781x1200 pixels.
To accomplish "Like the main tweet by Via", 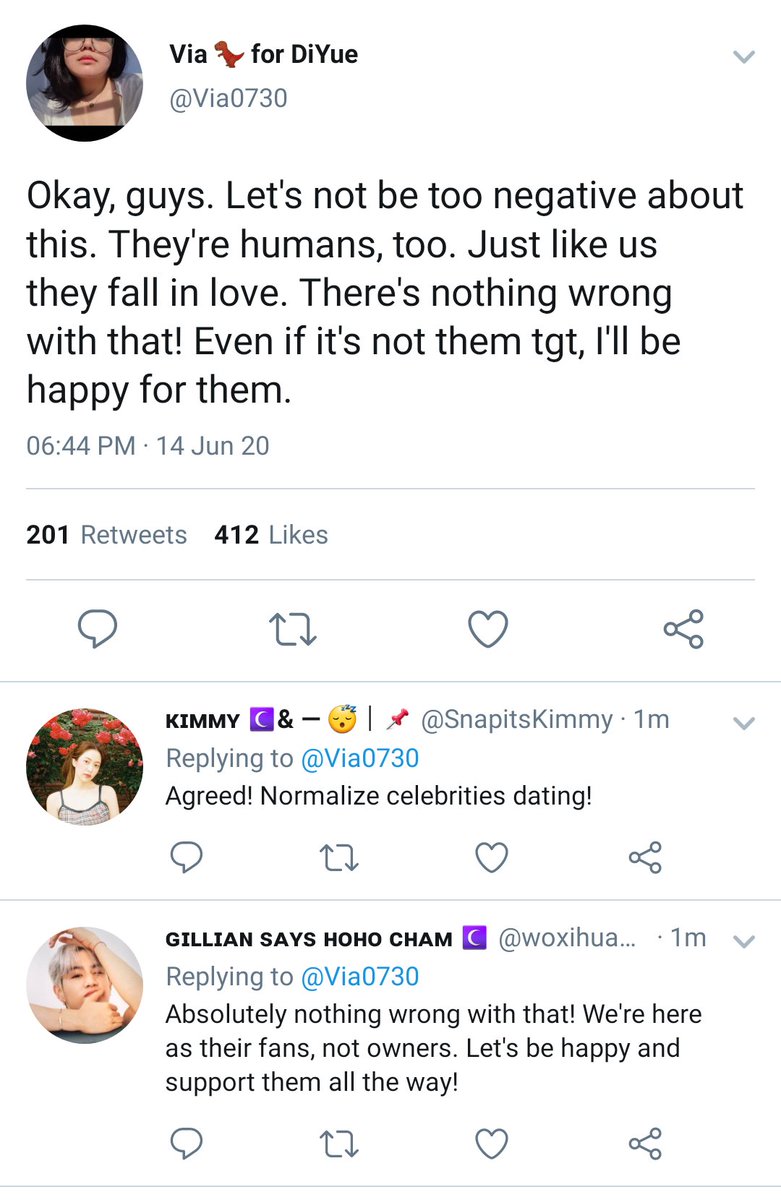I will click(488, 630).
